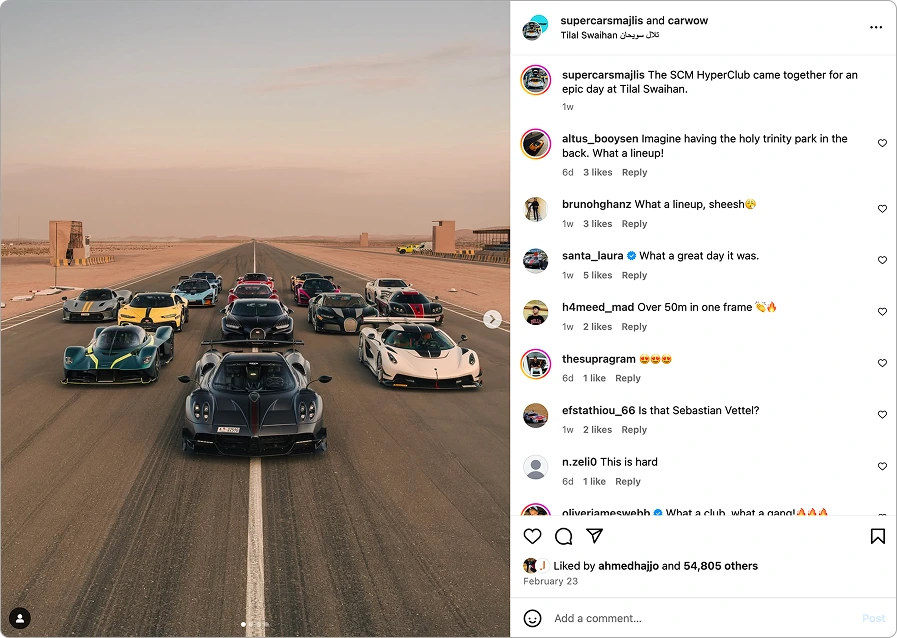Show tagged people icon on photo
This screenshot has width=897, height=638.
pyautogui.click(x=20, y=618)
